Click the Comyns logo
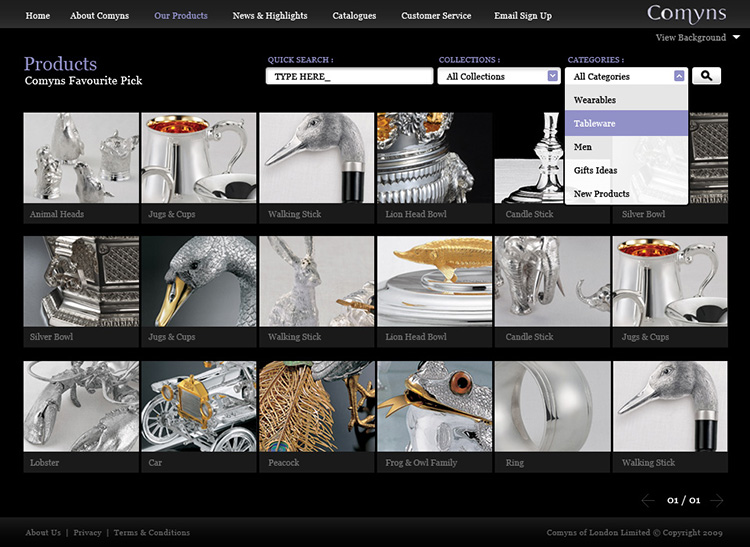This screenshot has width=750, height=547. [686, 14]
